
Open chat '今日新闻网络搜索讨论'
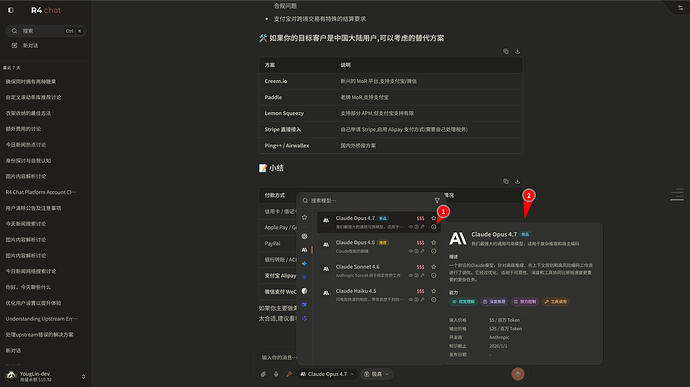click(x=31, y=271)
